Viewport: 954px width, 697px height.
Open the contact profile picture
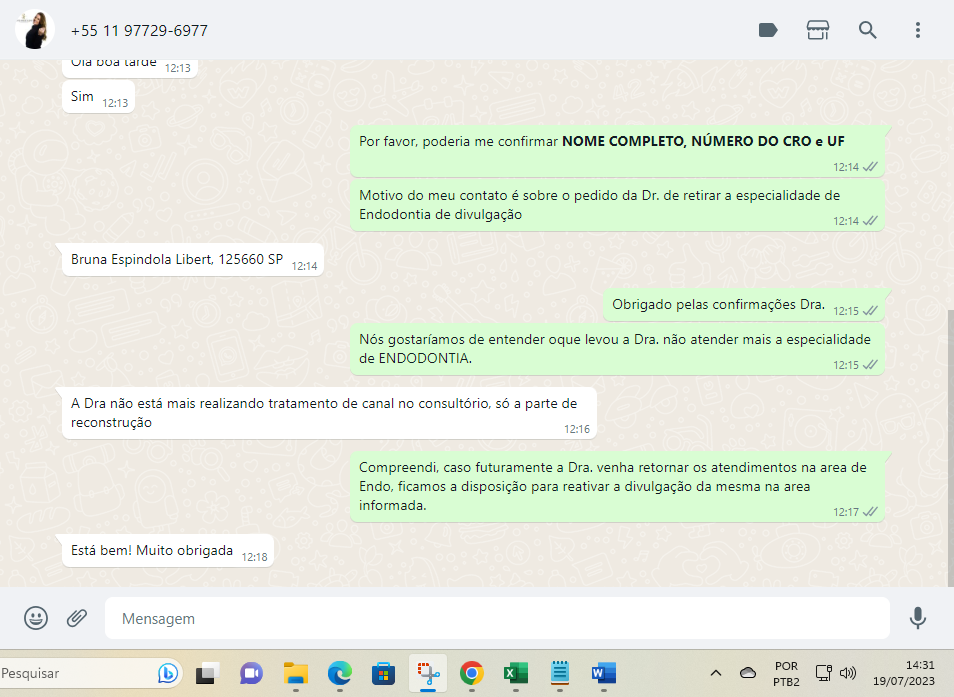tap(35, 30)
